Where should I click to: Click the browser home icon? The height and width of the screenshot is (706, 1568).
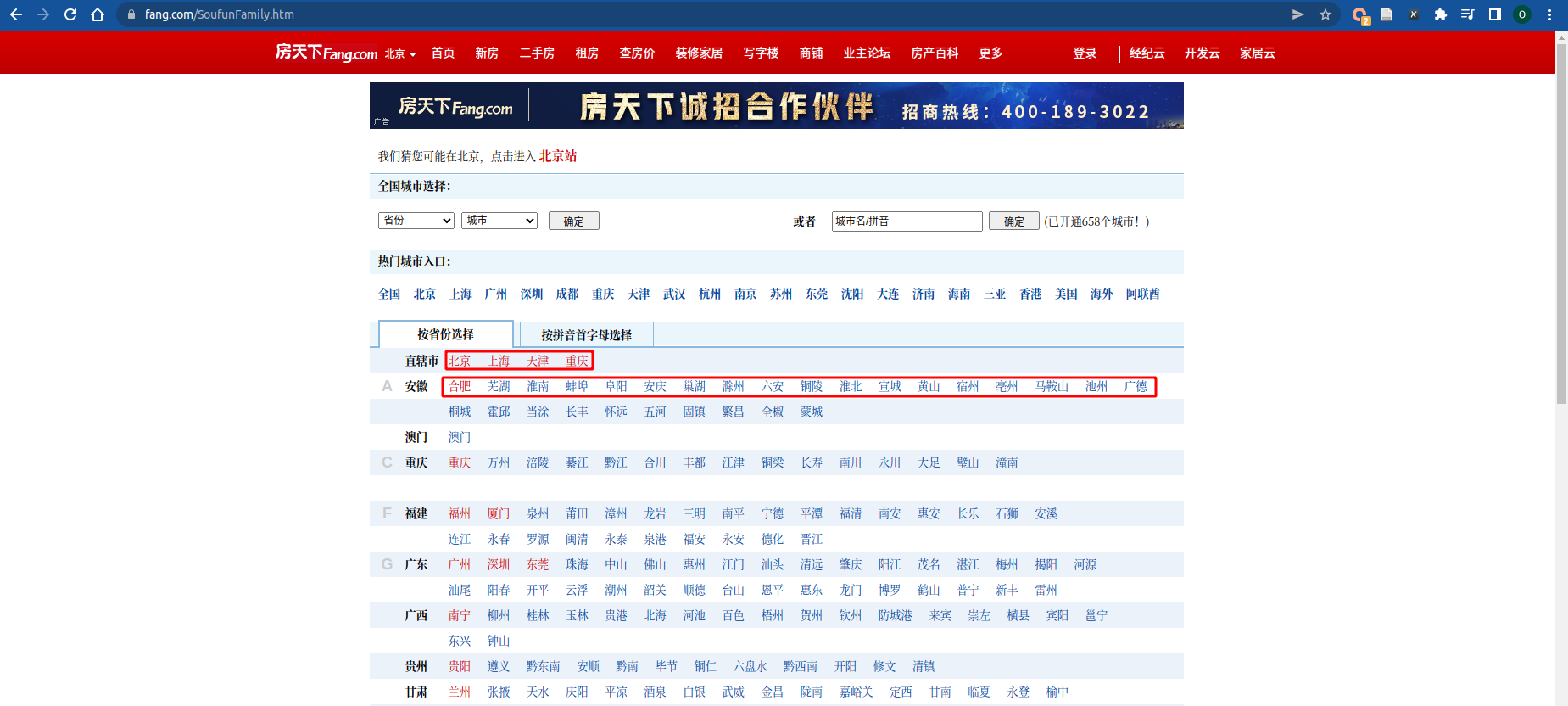click(x=98, y=14)
